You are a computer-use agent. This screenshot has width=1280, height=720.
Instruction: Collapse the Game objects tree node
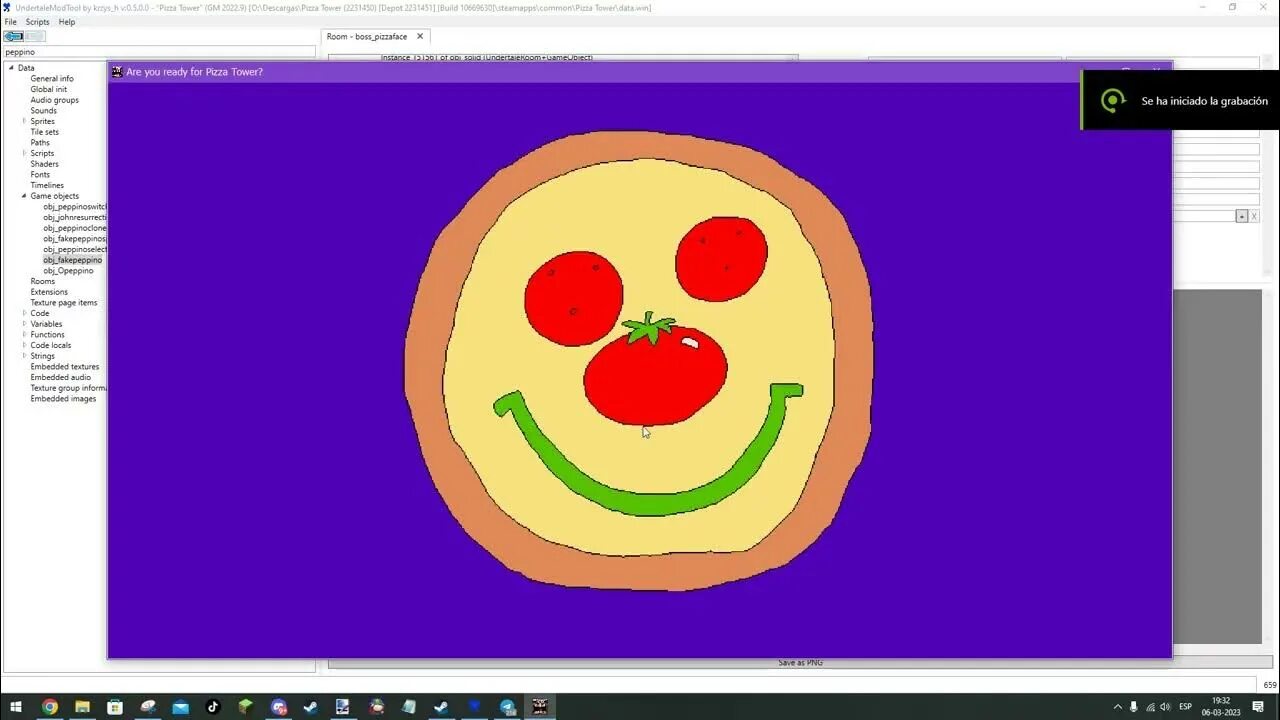(x=25, y=196)
